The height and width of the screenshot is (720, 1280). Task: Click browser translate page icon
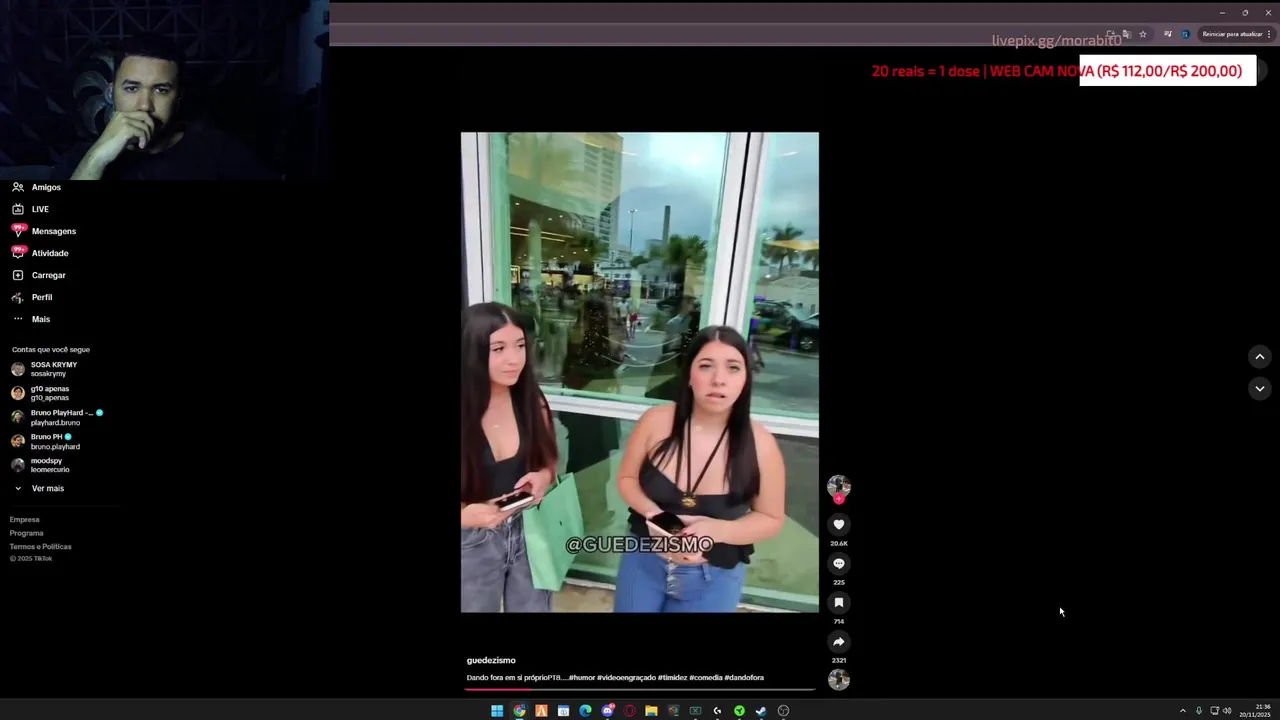pyautogui.click(x=1127, y=34)
